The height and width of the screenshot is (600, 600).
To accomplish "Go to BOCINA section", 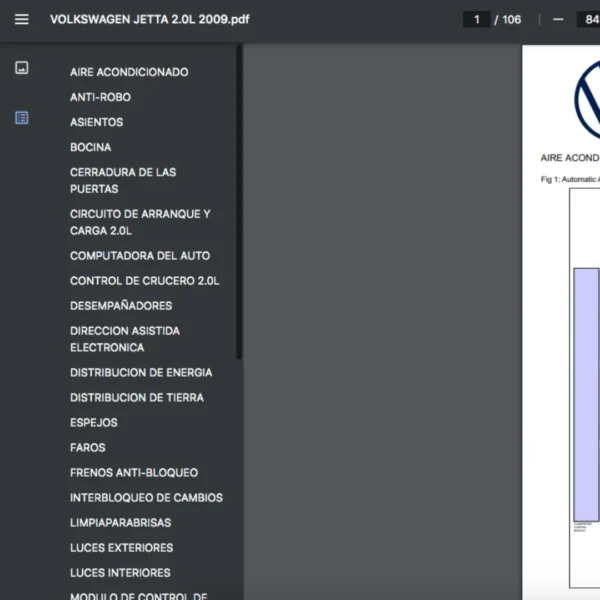I will point(91,147).
